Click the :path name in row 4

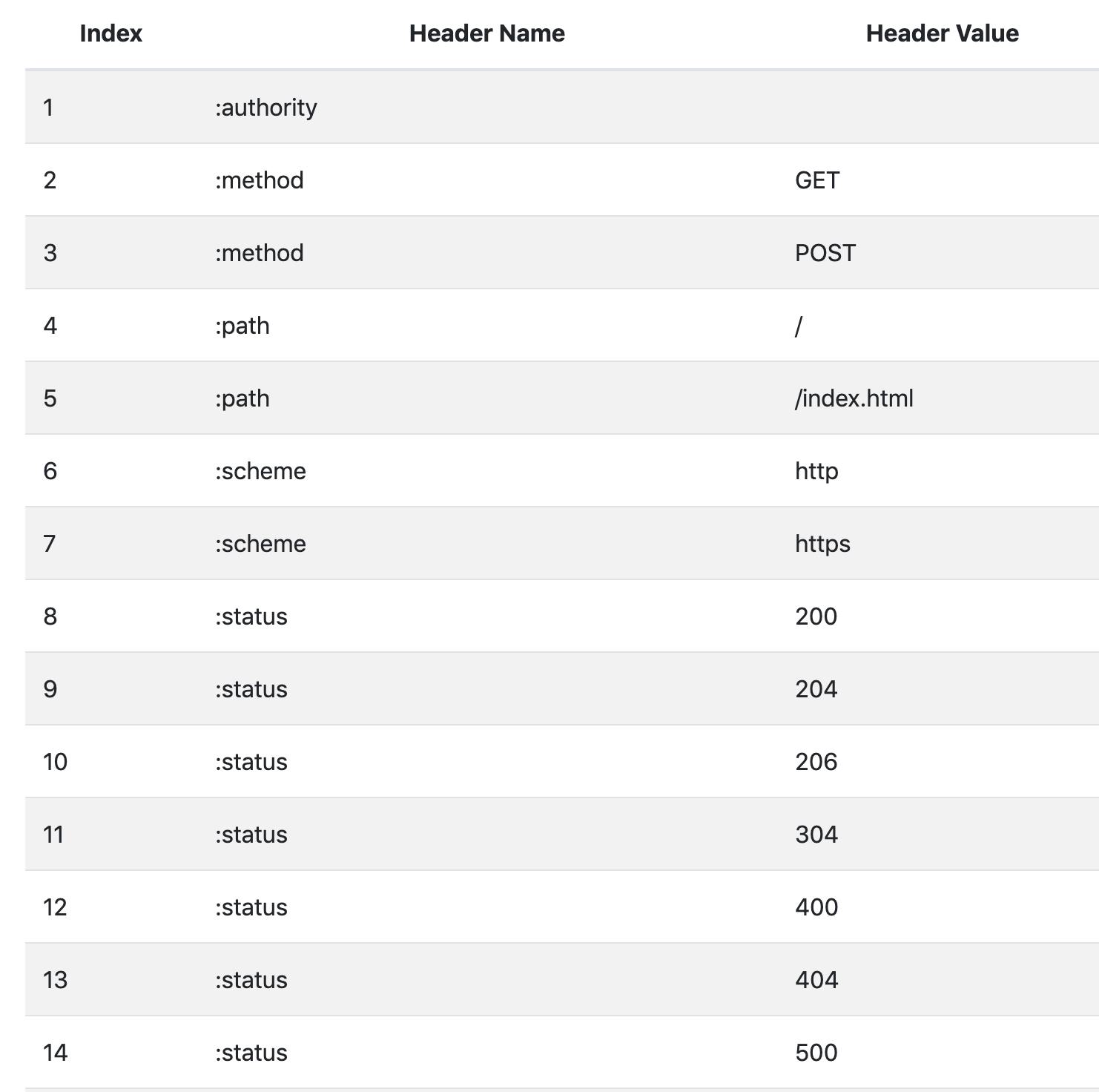(x=242, y=326)
